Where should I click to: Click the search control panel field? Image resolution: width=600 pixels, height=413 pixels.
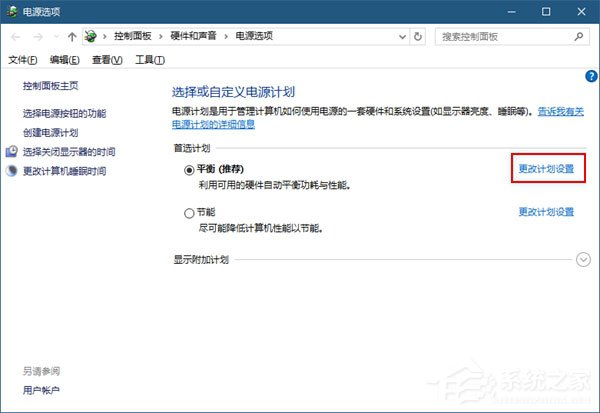point(512,37)
